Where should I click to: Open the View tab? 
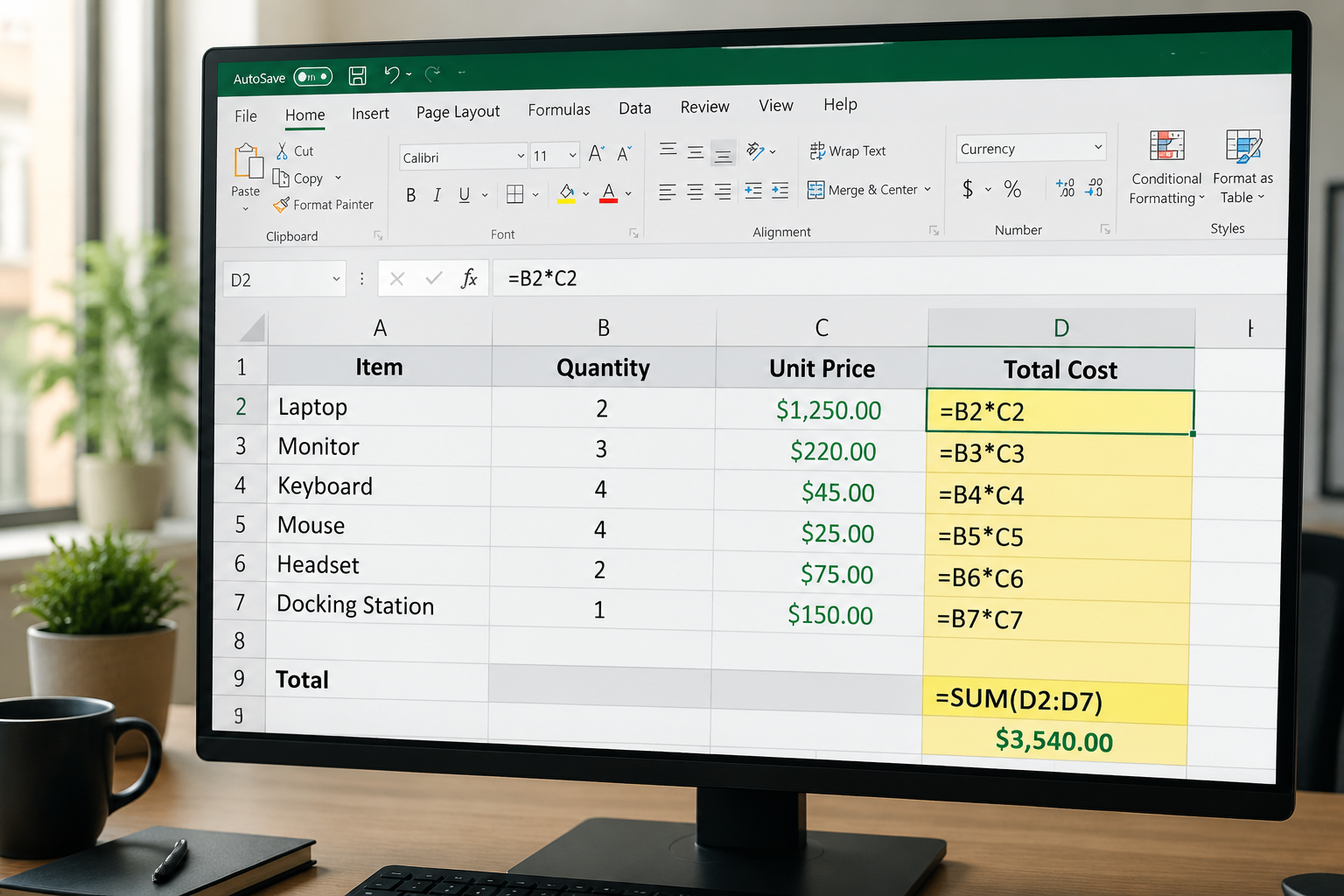point(776,105)
